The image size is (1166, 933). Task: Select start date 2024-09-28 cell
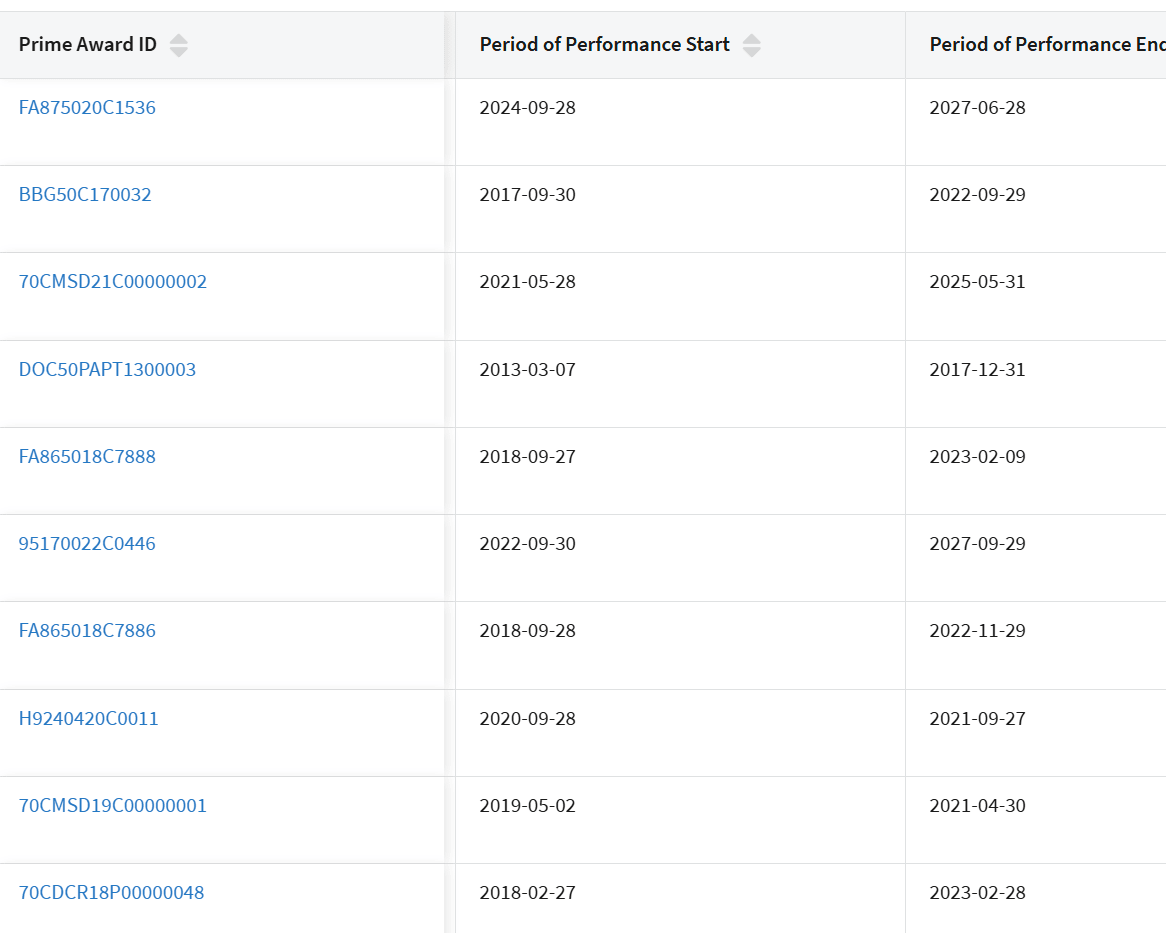pyautogui.click(x=527, y=108)
